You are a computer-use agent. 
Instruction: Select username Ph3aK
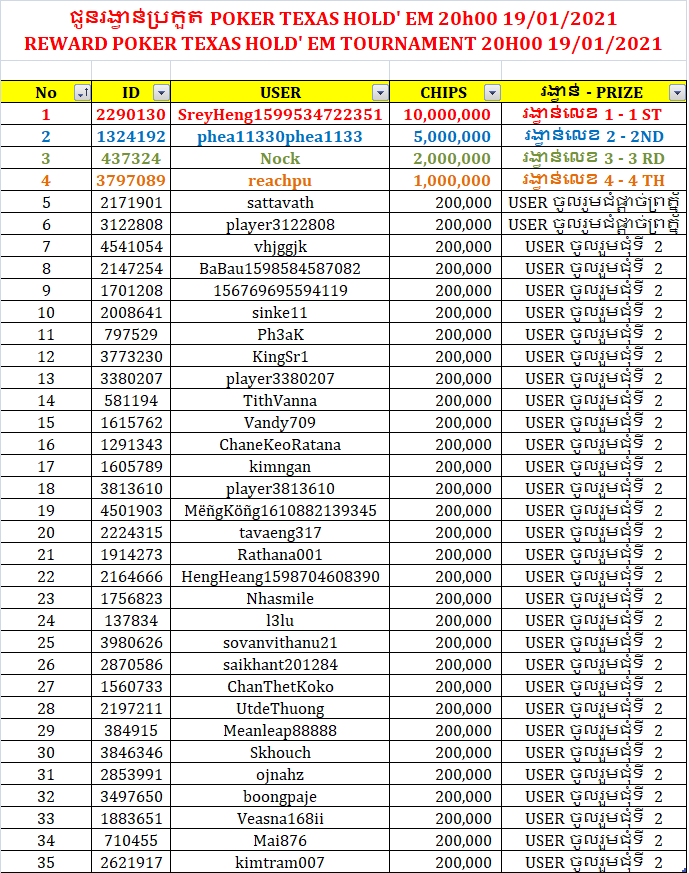coord(280,334)
